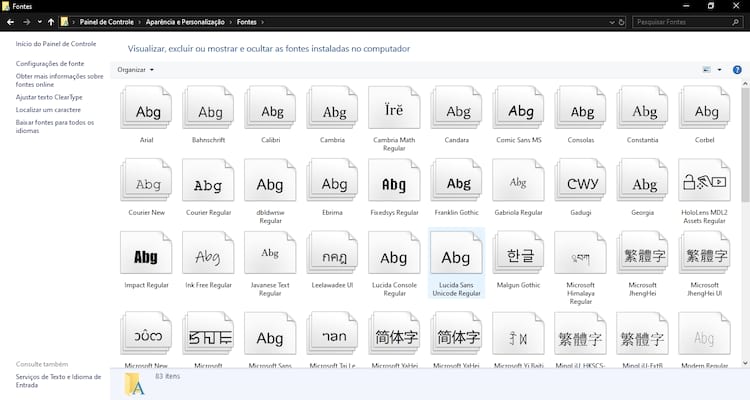Image resolution: width=750 pixels, height=400 pixels.
Task: Open Serviços de Texto e Idioma de Entrada
Action: [x=58, y=380]
